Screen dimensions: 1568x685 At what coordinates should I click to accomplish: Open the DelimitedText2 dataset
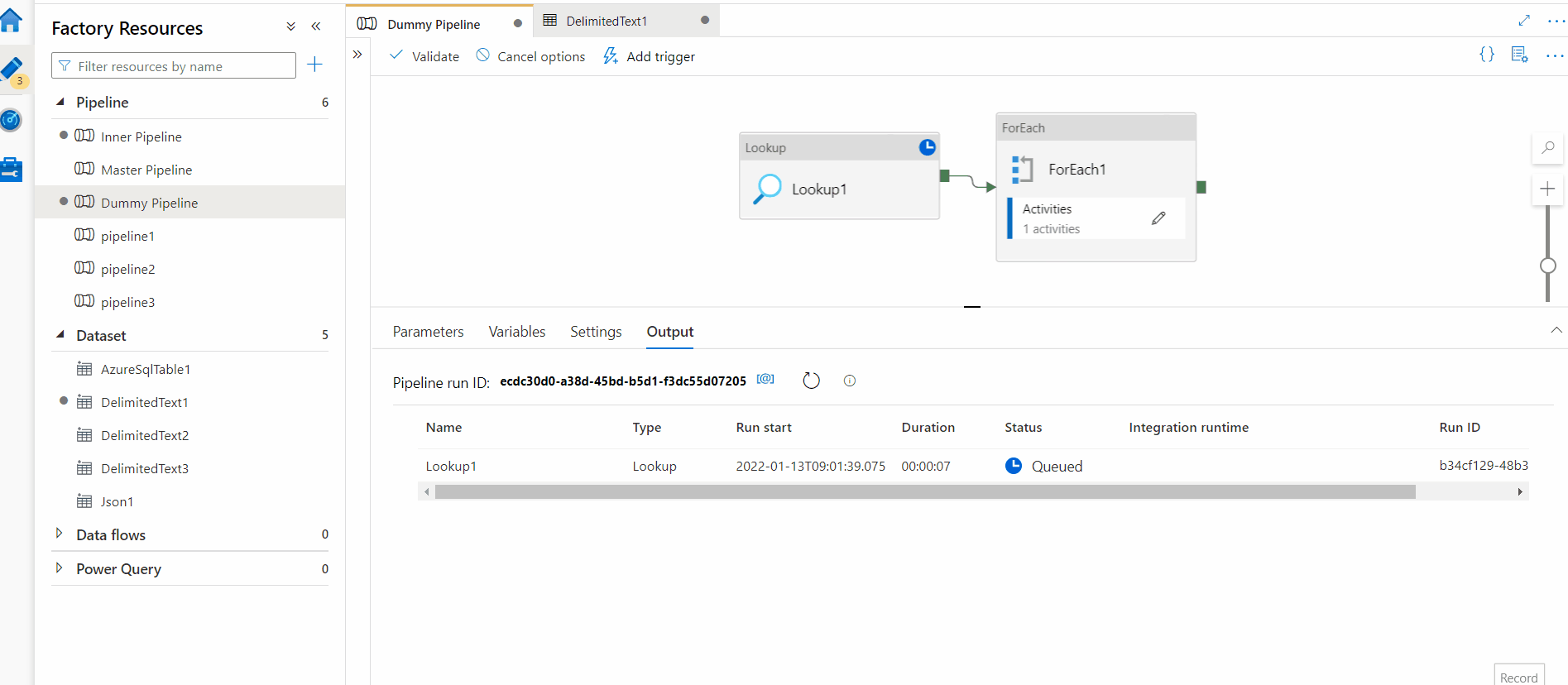click(x=145, y=435)
